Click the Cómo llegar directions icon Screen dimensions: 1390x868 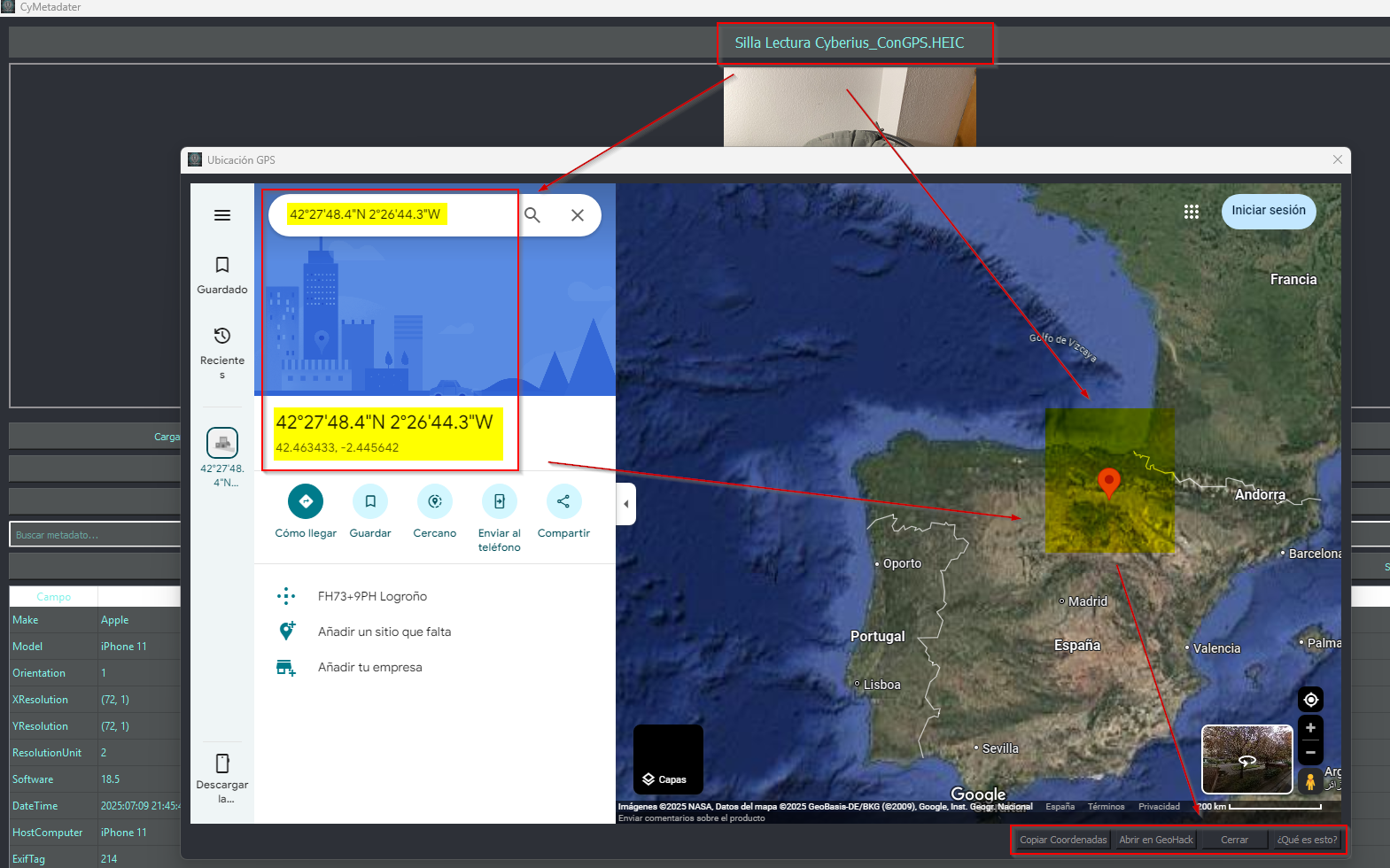click(x=306, y=501)
